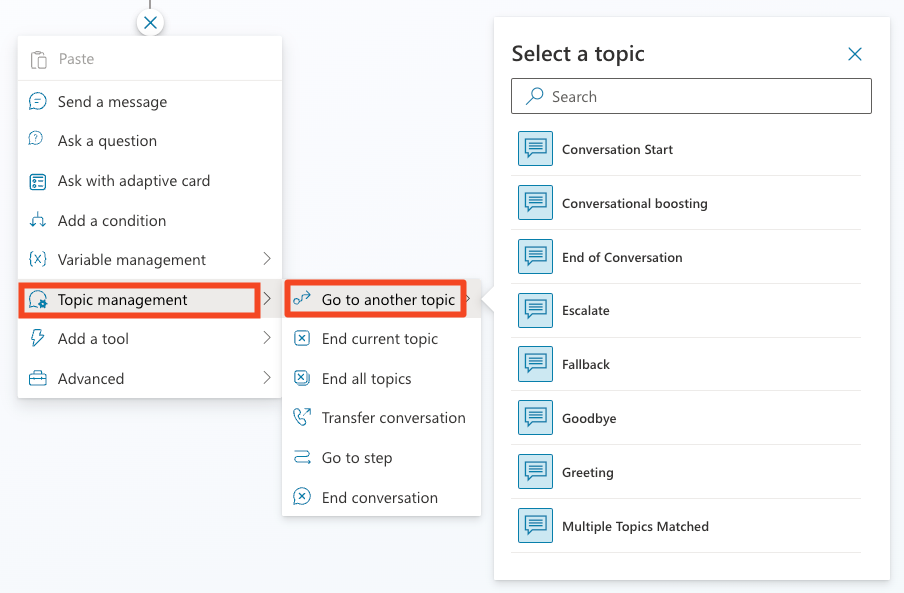Pick the Goodbye topic from list
Image resolution: width=904 pixels, height=593 pixels.
(588, 419)
